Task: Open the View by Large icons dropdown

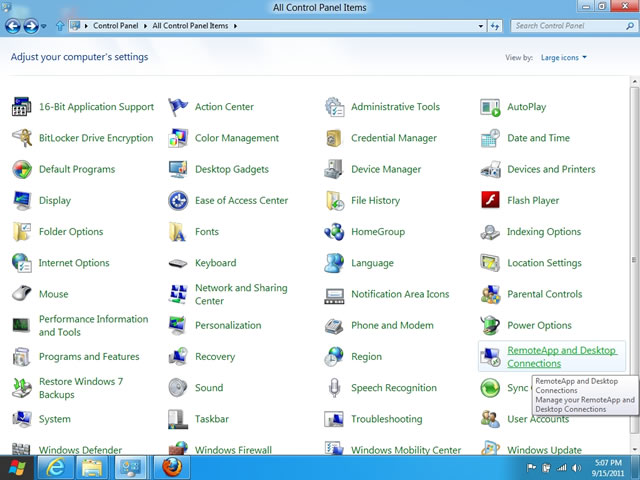Action: coord(564,58)
